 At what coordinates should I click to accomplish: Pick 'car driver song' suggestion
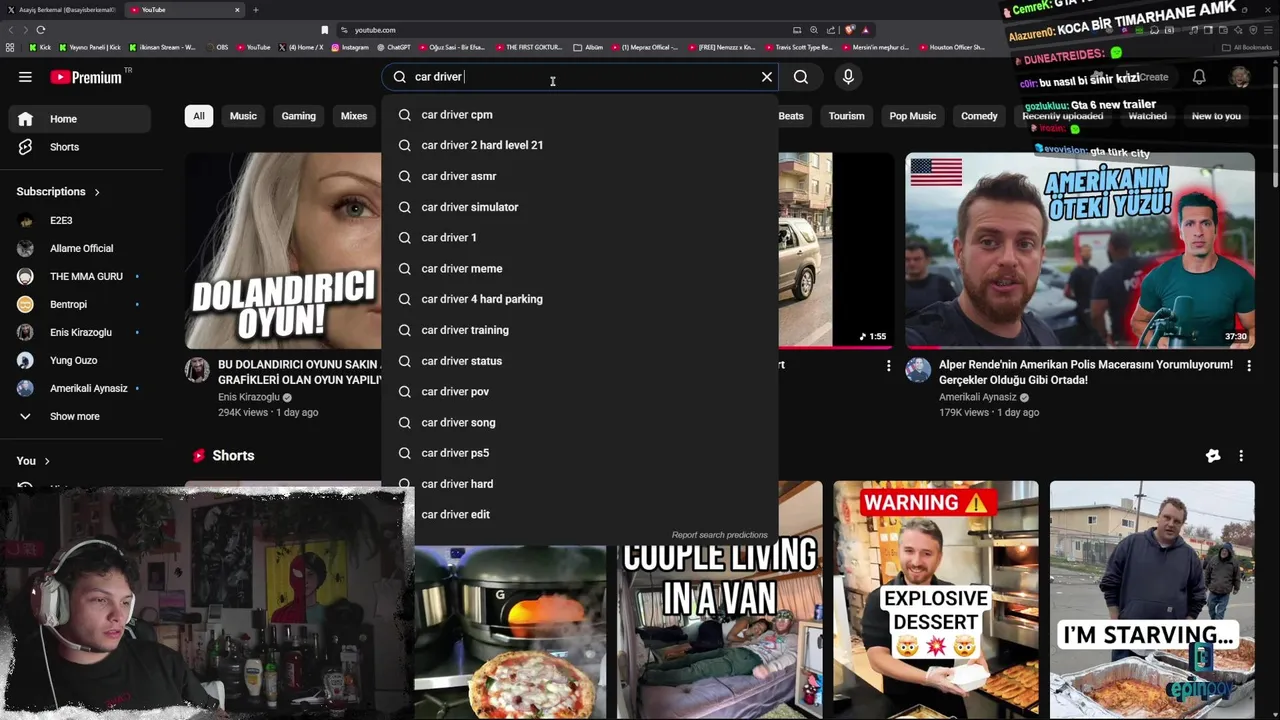tap(580, 422)
